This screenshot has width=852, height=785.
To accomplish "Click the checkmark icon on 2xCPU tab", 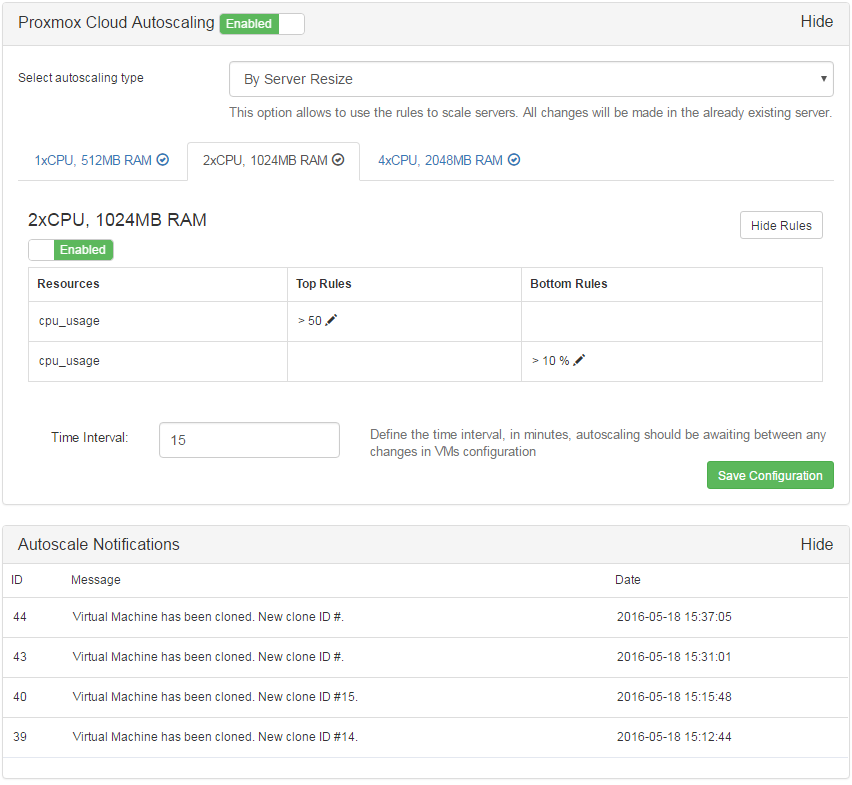I will (x=337, y=159).
